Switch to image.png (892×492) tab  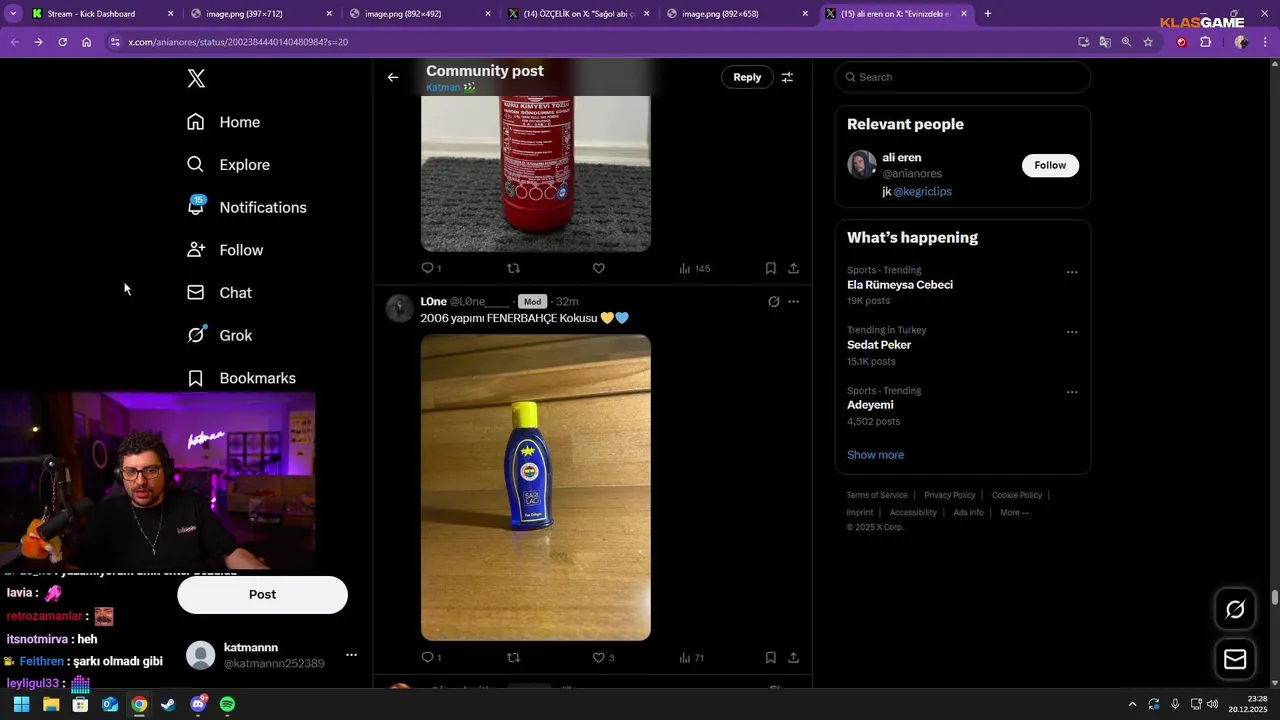point(419,14)
